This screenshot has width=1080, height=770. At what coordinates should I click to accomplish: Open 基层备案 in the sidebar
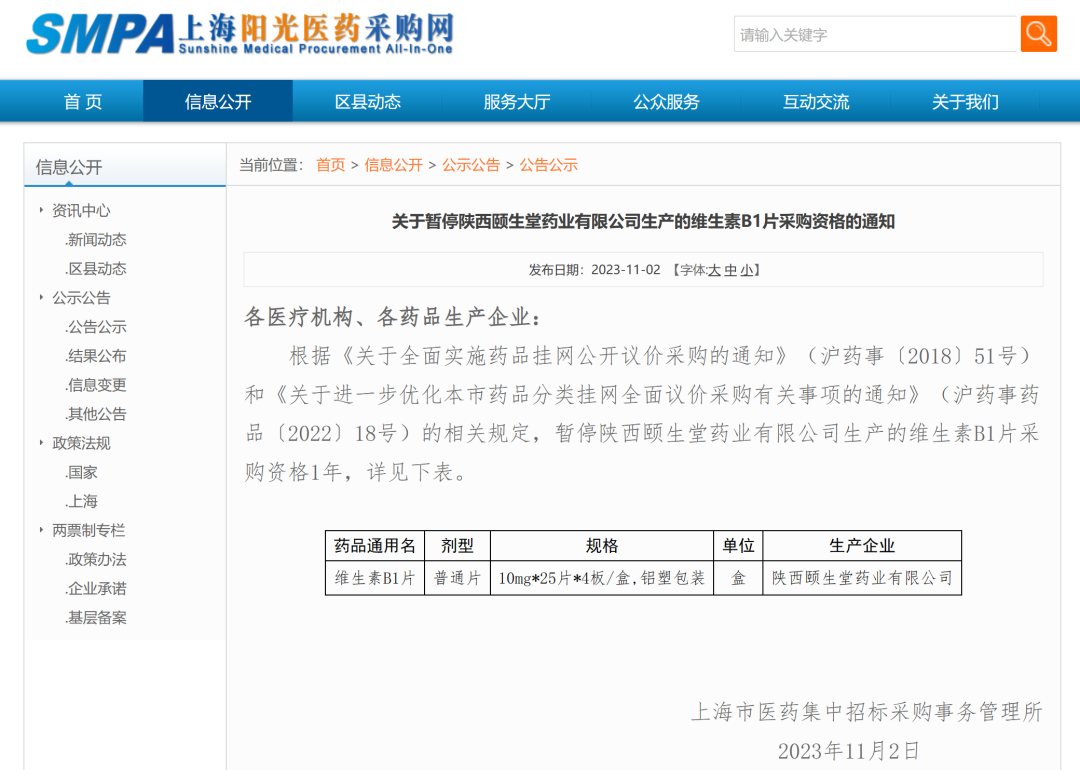(96, 618)
